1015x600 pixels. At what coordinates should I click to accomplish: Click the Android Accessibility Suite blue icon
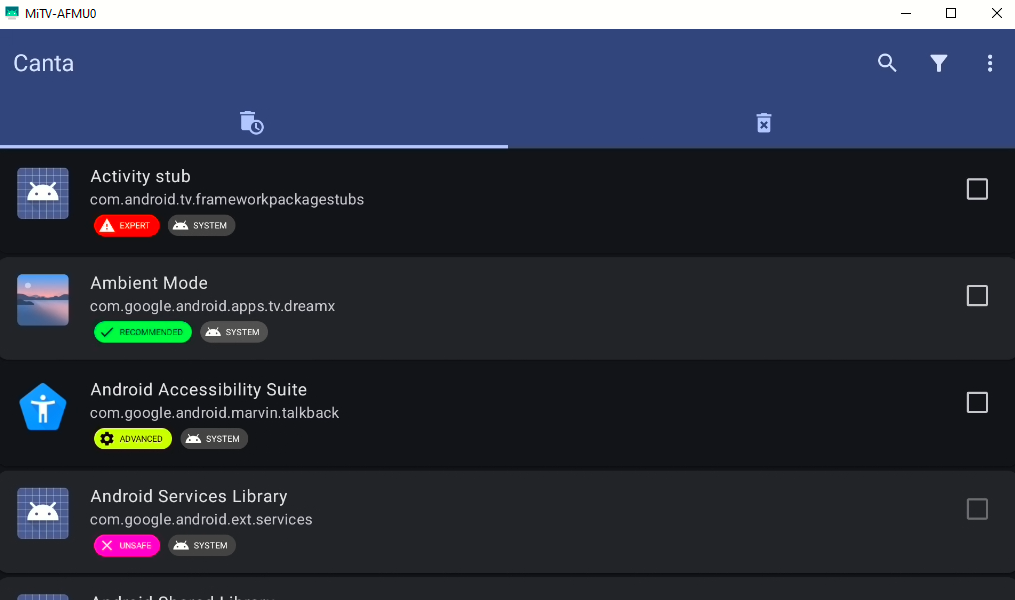pyautogui.click(x=43, y=407)
